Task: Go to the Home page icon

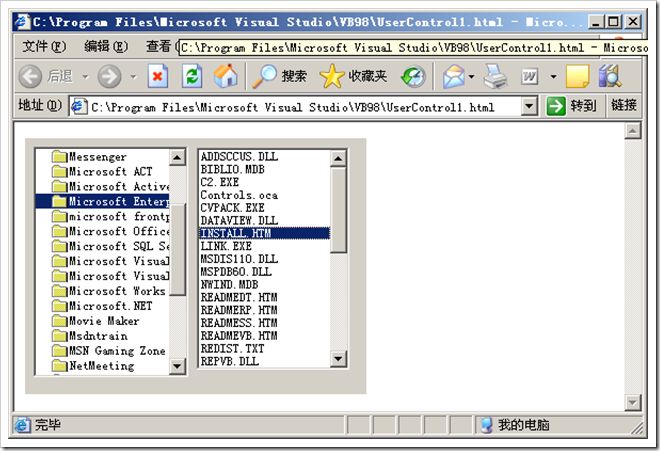Action: click(x=226, y=76)
